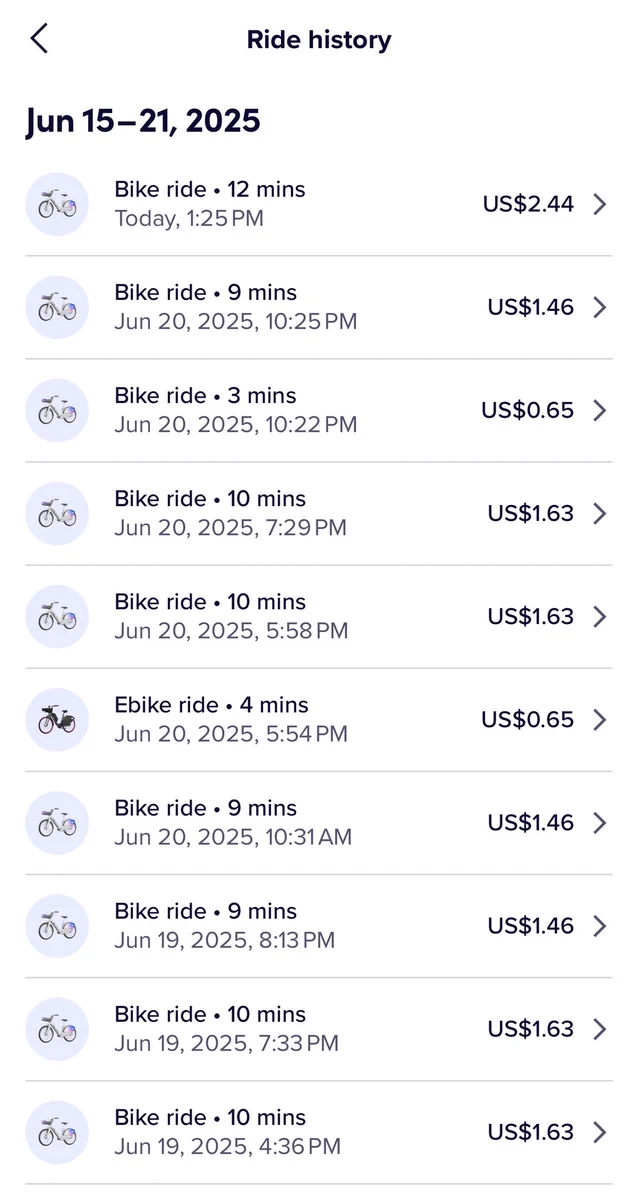Expand chevron next to US$2.44 ride

600,204
